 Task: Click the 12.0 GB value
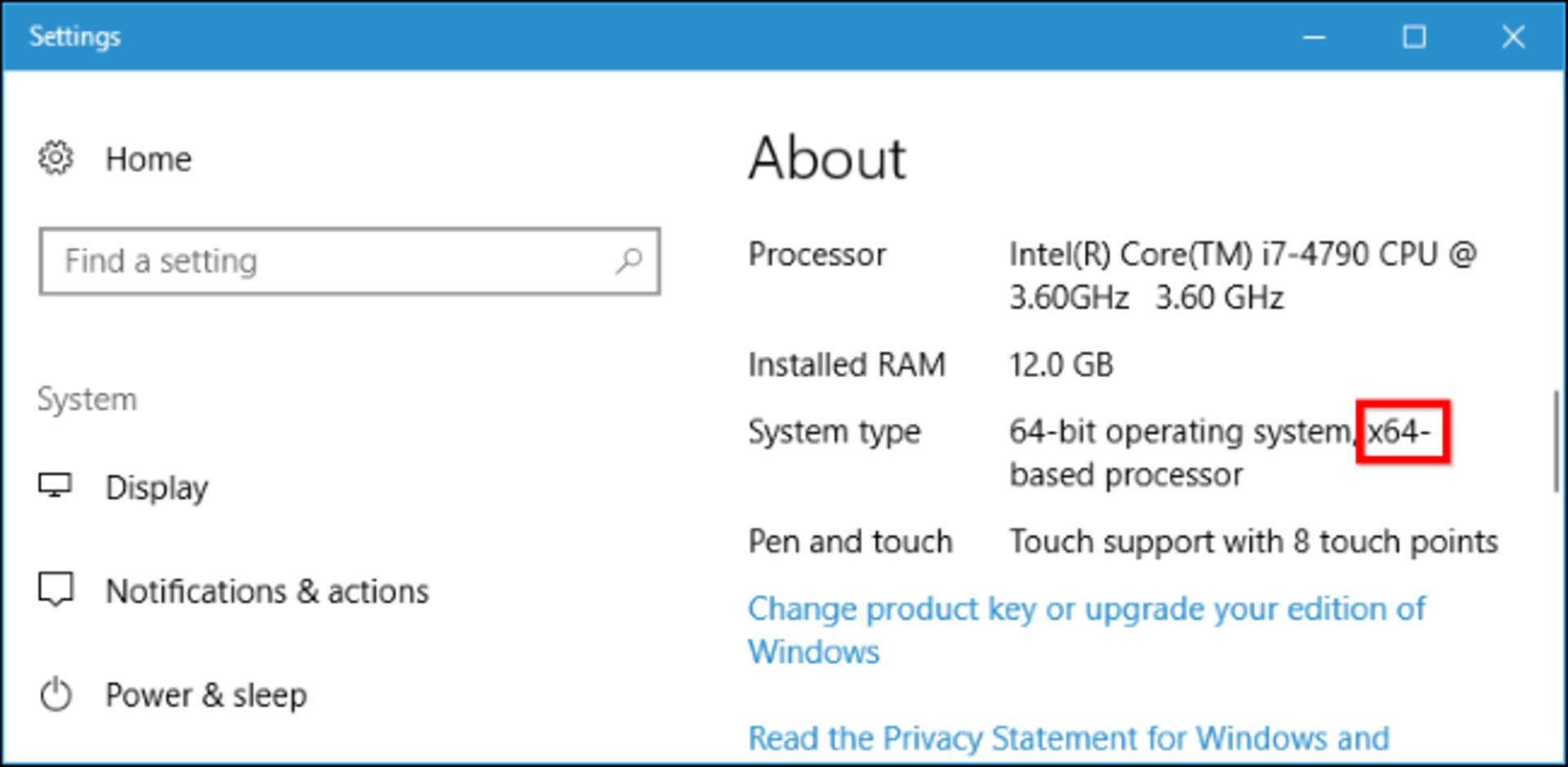pos(1061,364)
